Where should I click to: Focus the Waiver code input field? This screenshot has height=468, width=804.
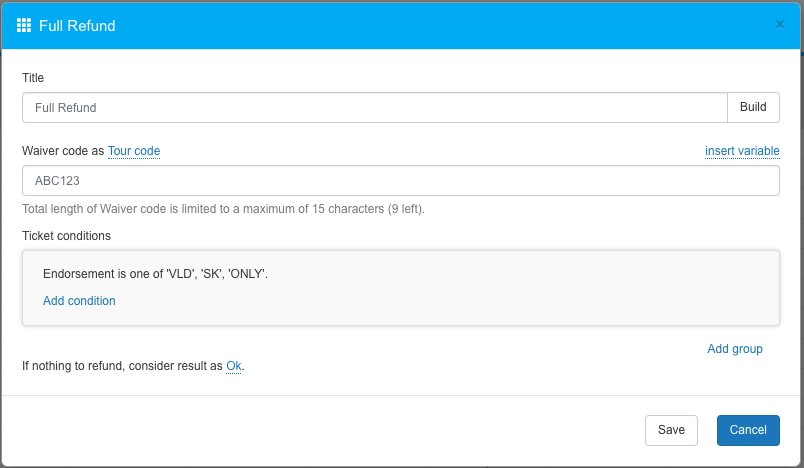tap(400, 181)
